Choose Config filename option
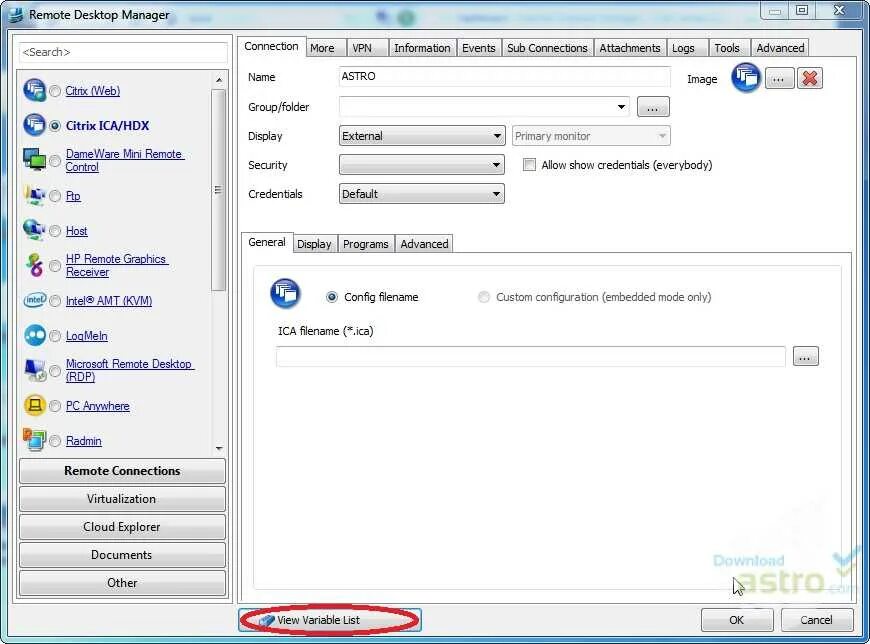This screenshot has height=644, width=870. 332,297
